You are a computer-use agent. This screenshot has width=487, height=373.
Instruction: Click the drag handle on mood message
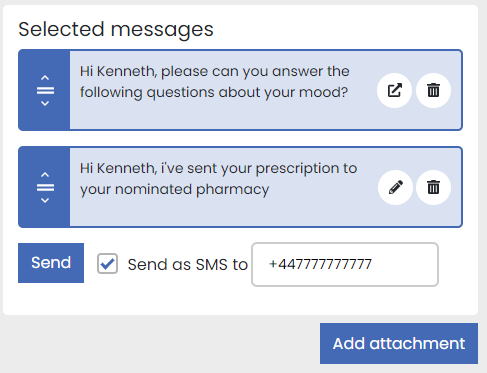45,90
